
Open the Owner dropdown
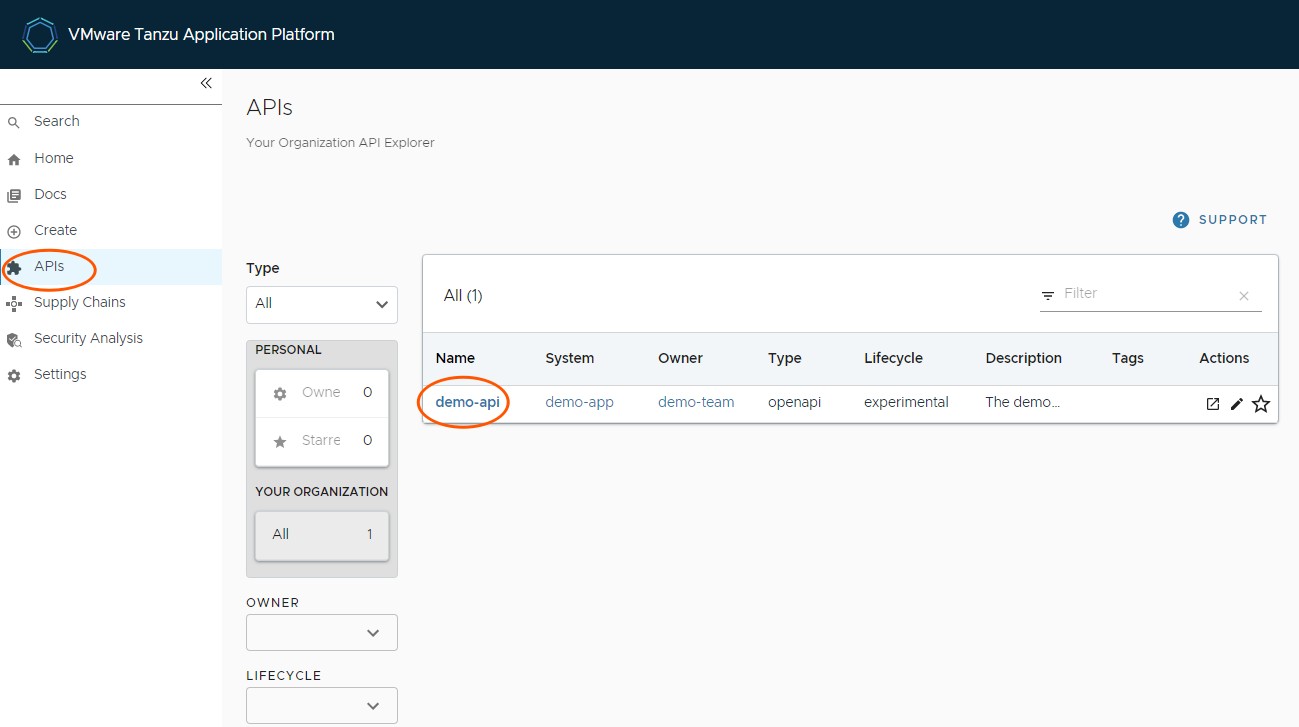(321, 632)
